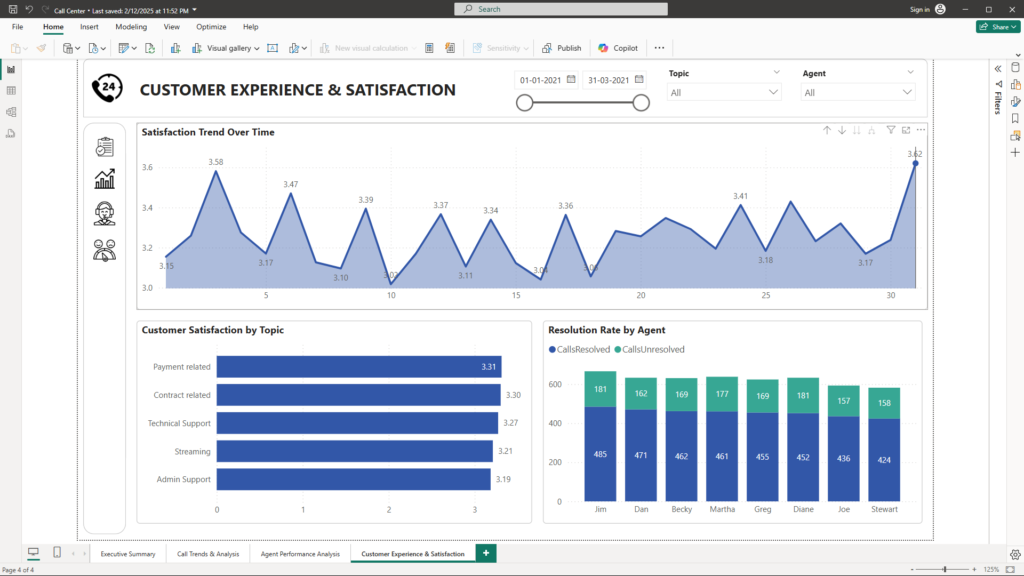Open the Report view in left sidebar
Image resolution: width=1024 pixels, height=576 pixels.
pyautogui.click(x=11, y=69)
